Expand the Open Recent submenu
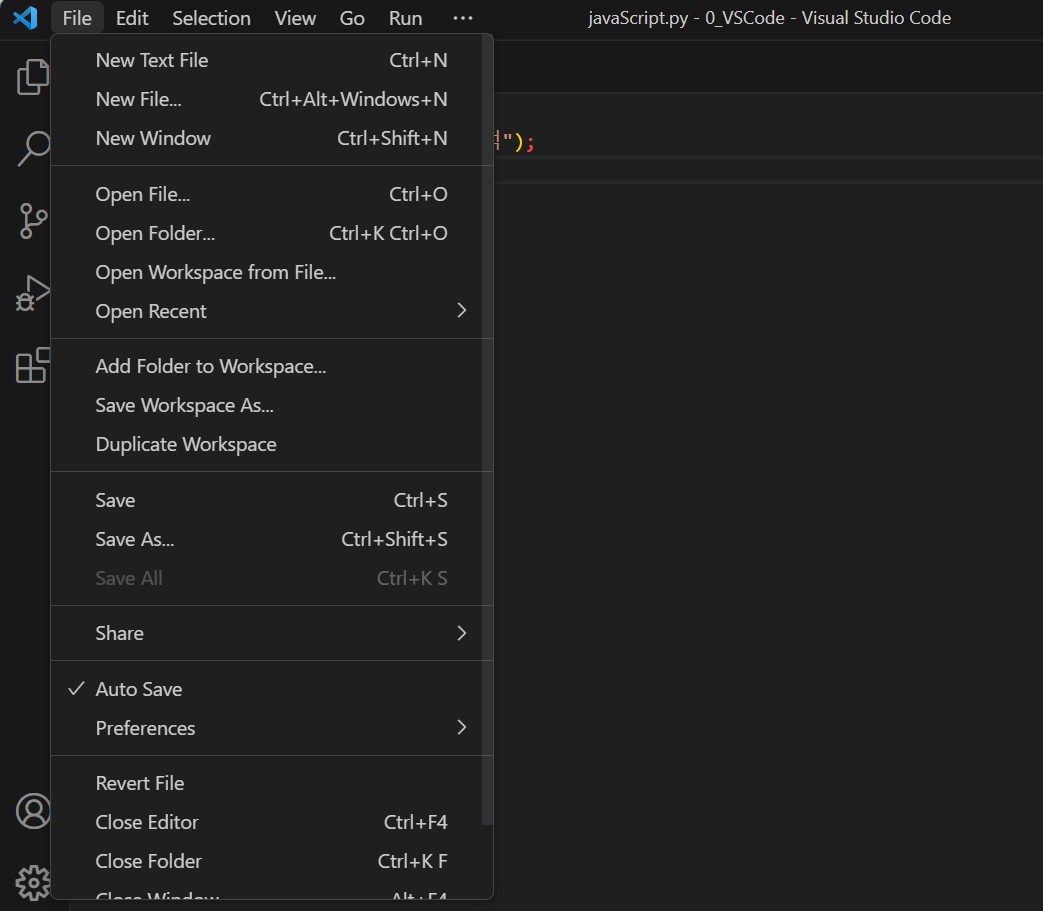1043x911 pixels. [272, 311]
